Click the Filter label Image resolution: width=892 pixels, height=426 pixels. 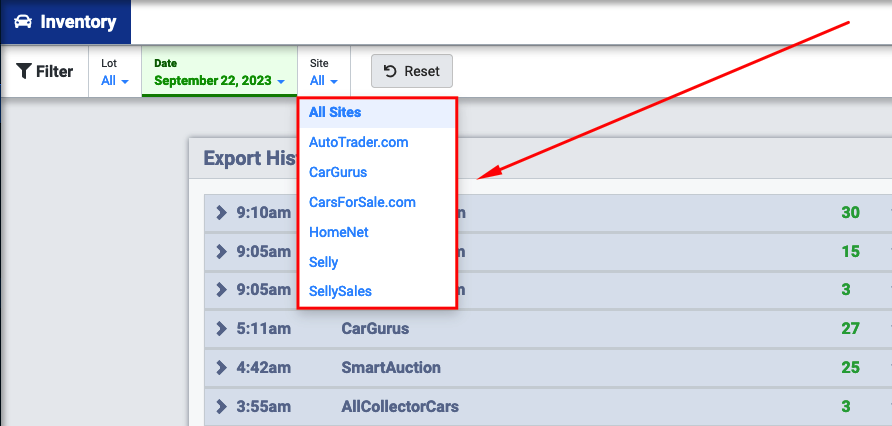55,72
